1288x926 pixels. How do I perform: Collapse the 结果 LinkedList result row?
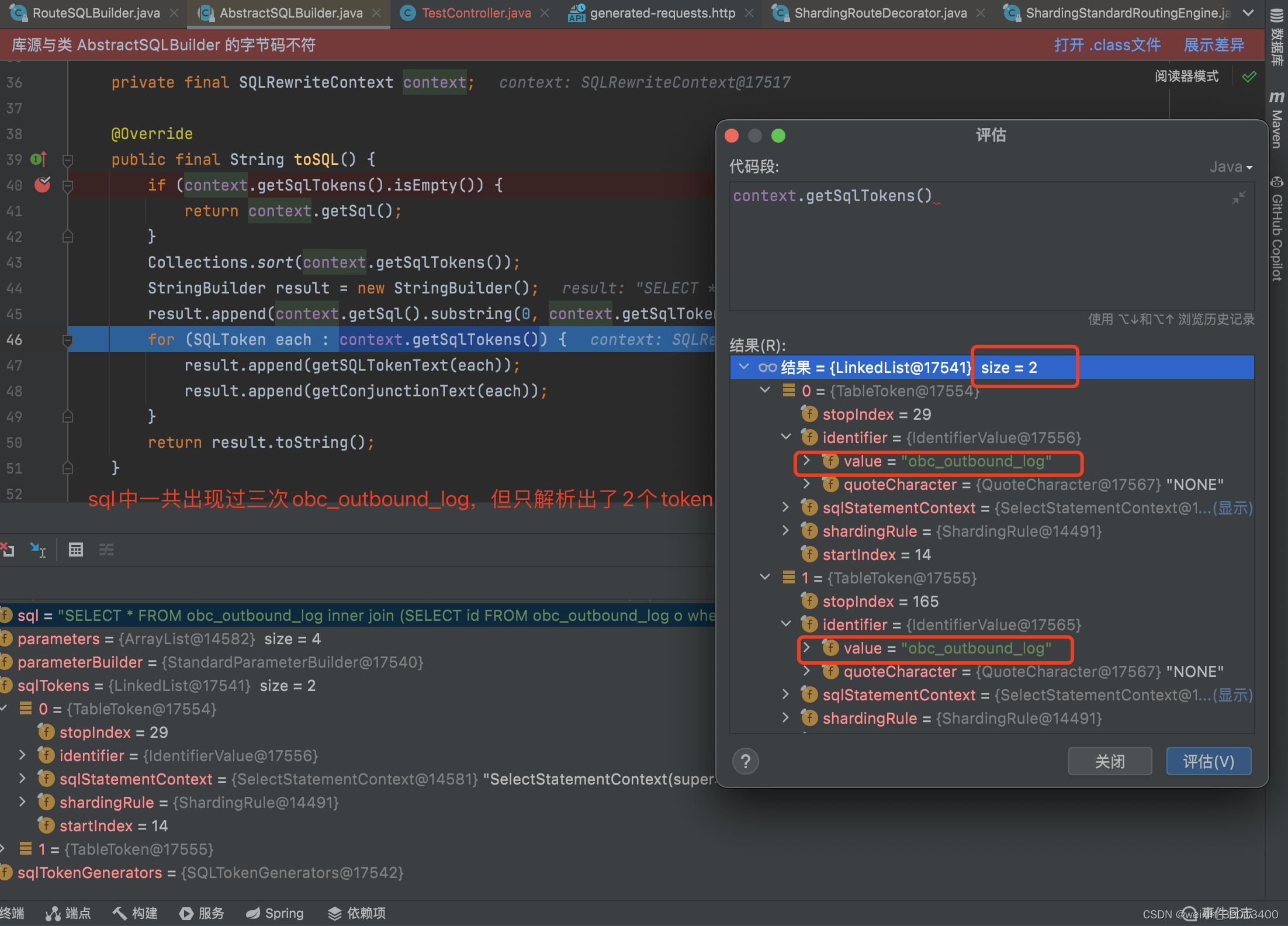(x=744, y=367)
